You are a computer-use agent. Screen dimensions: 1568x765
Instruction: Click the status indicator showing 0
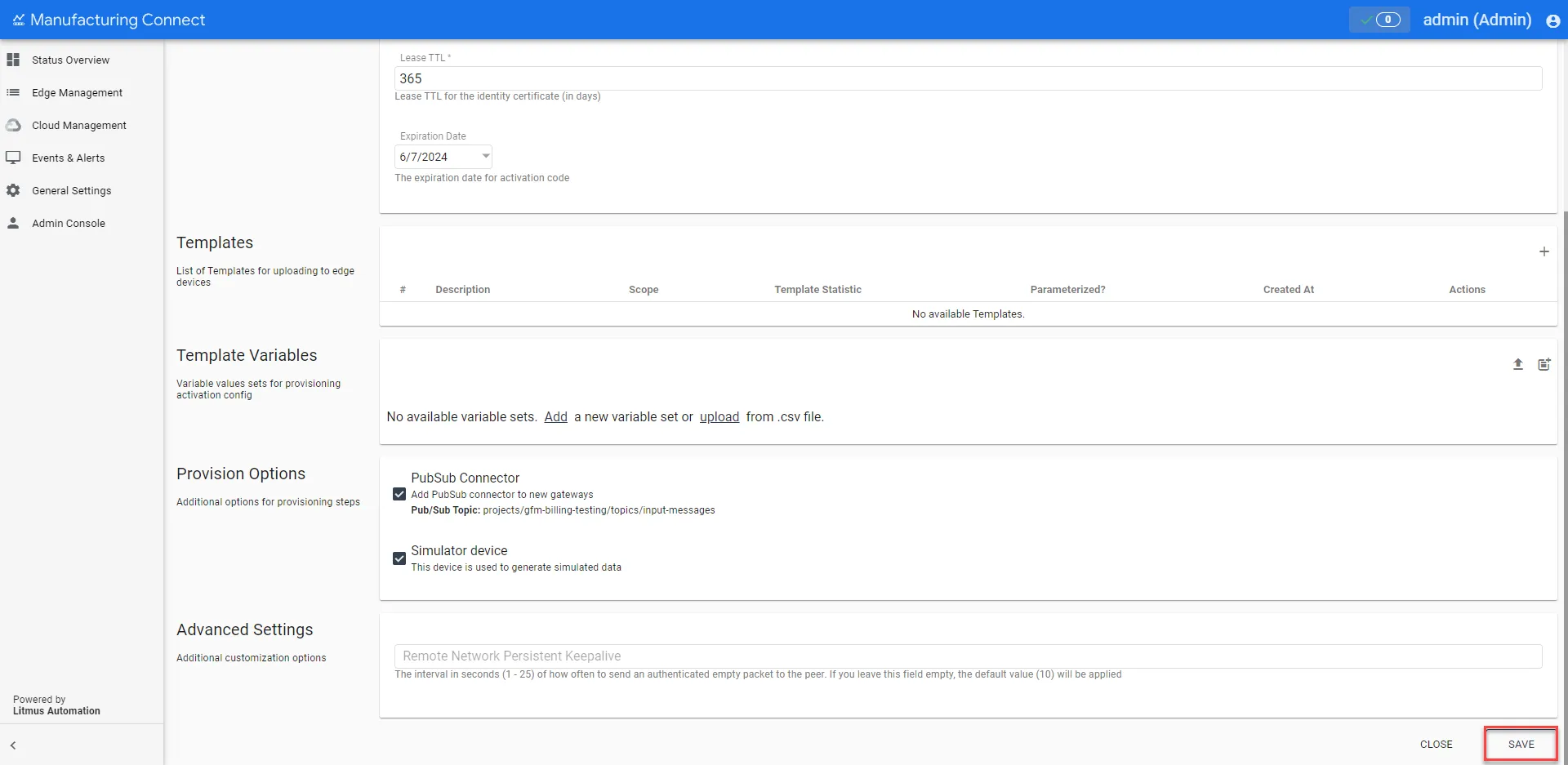click(x=1379, y=20)
